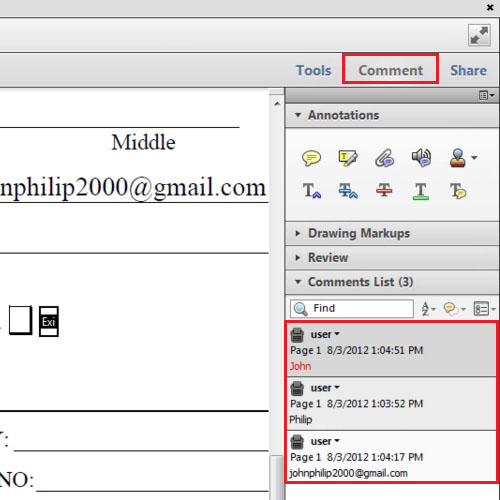
Task: Click the Find comments search field
Action: (x=352, y=308)
